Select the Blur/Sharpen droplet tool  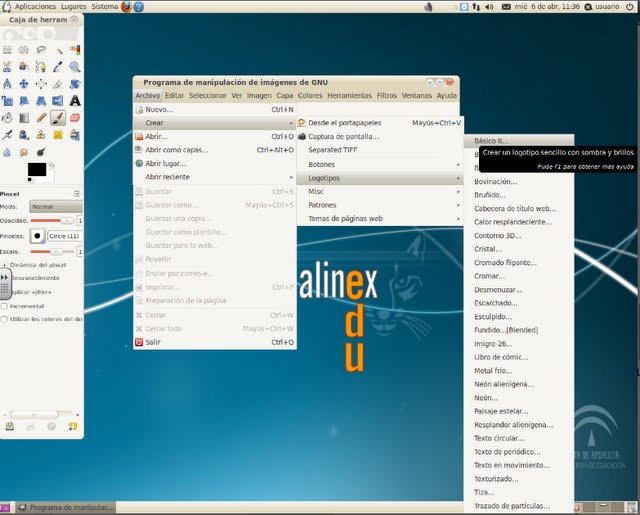(x=7, y=152)
